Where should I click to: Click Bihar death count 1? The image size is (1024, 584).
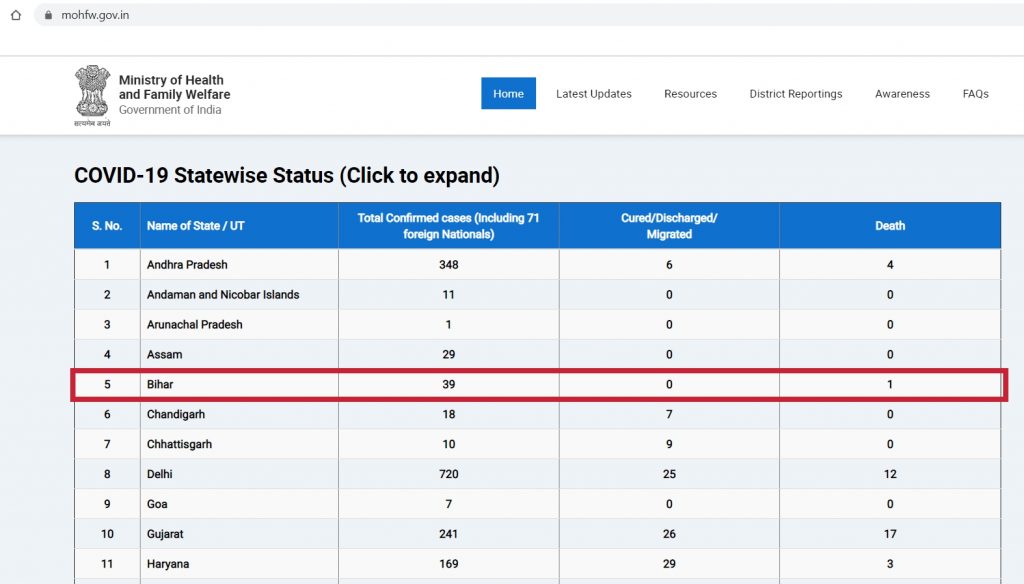890,385
